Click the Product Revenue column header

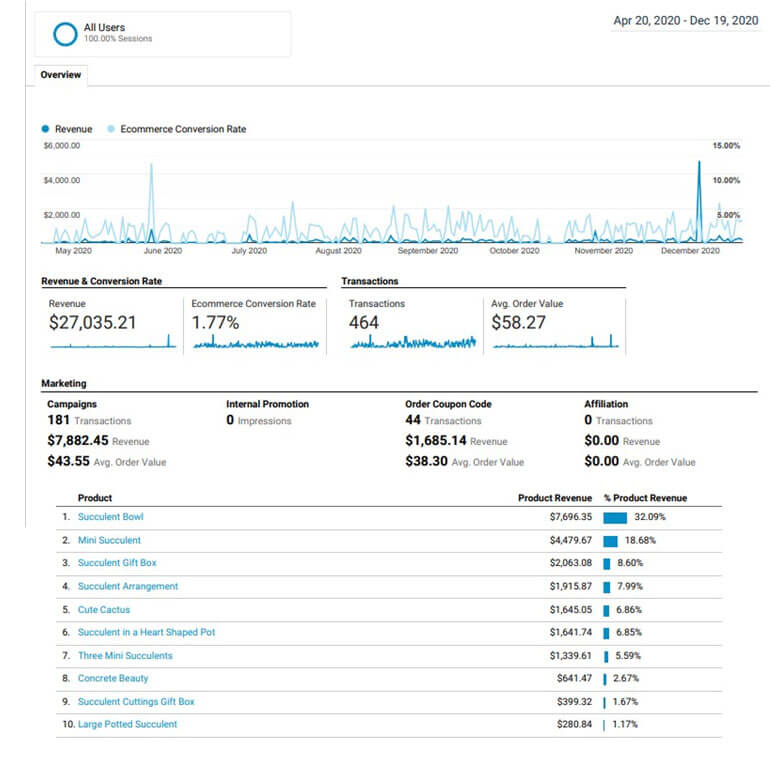click(x=555, y=498)
